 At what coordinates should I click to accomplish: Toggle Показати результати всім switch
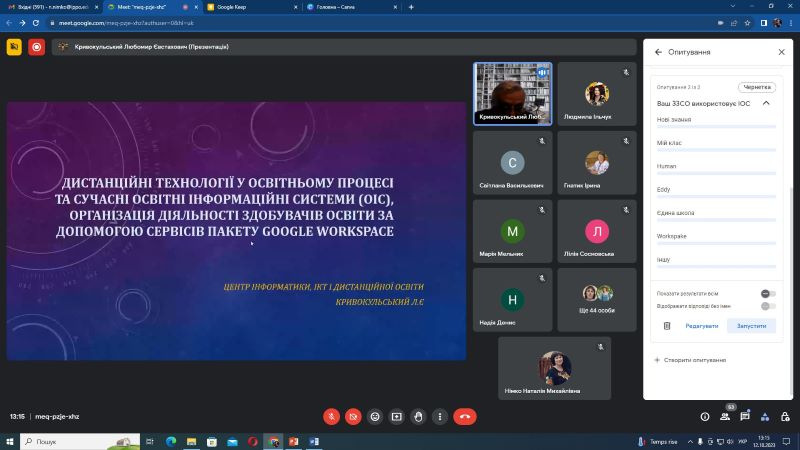tap(768, 294)
